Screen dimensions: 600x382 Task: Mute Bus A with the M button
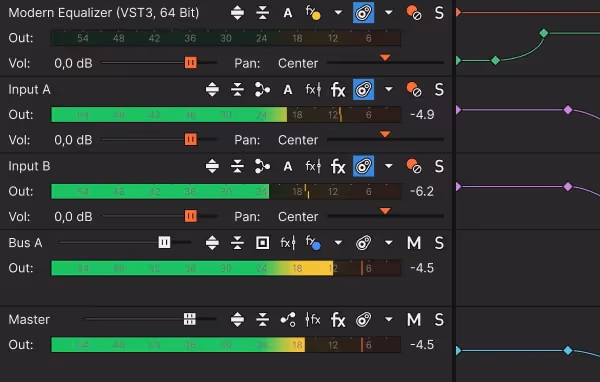pos(414,243)
